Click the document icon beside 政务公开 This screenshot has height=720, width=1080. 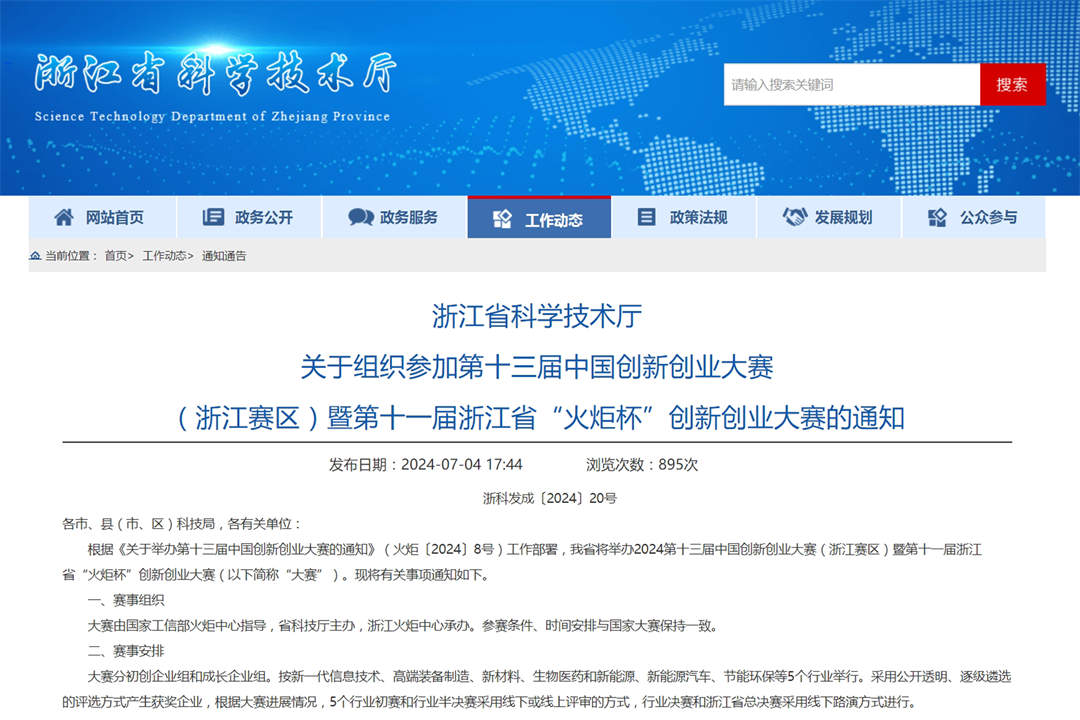213,217
